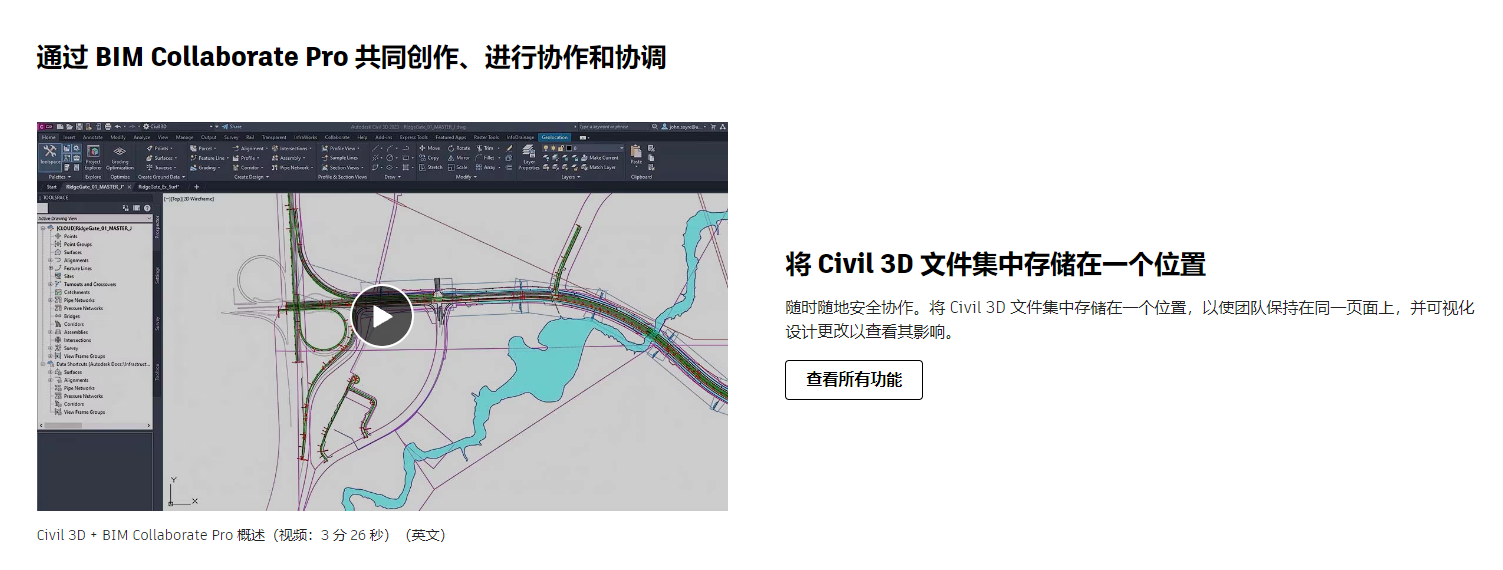Select the Rotate tool in Modify panel
Viewport: 1503px width, 570px height.
click(x=458, y=148)
